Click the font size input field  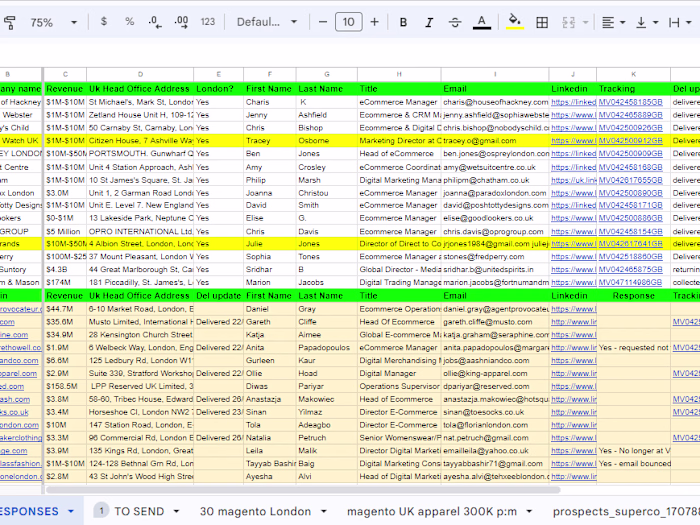[347, 22]
